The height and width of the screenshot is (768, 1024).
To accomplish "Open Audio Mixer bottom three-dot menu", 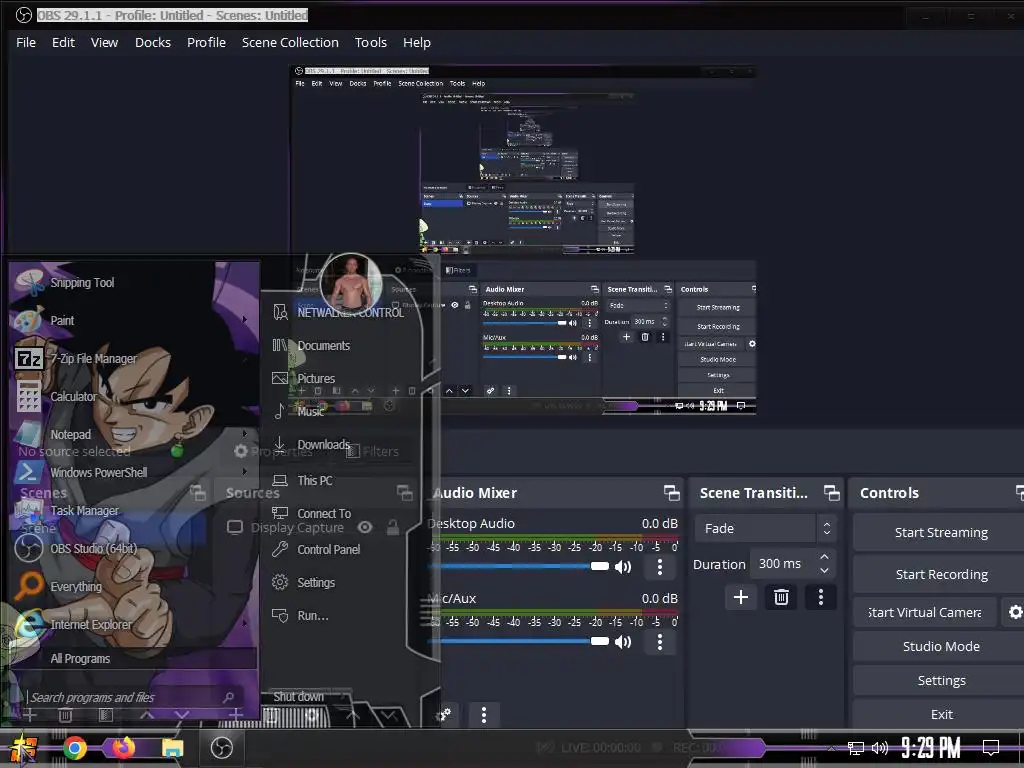I will [484, 714].
